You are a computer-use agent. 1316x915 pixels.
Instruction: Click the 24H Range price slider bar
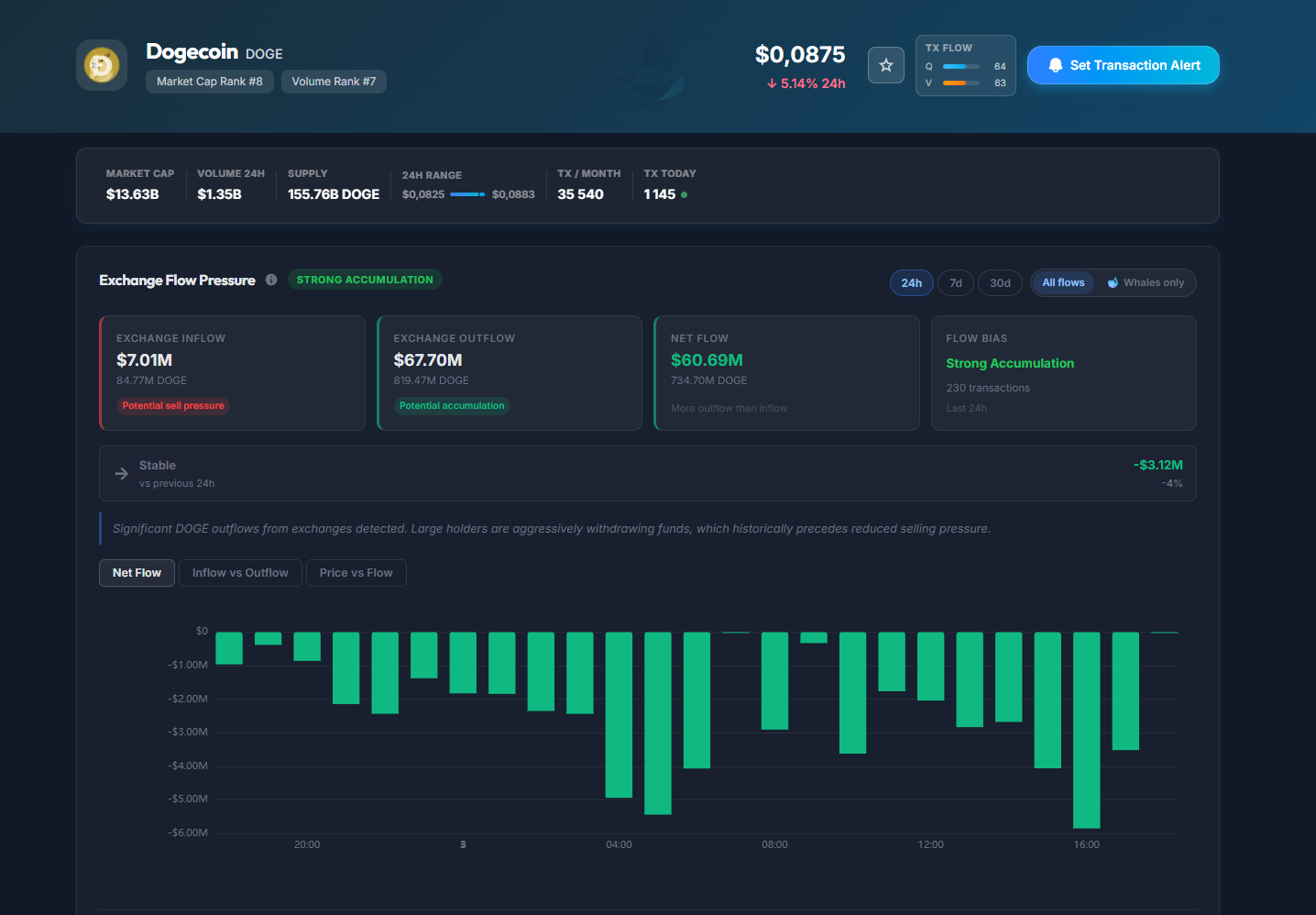click(467, 194)
